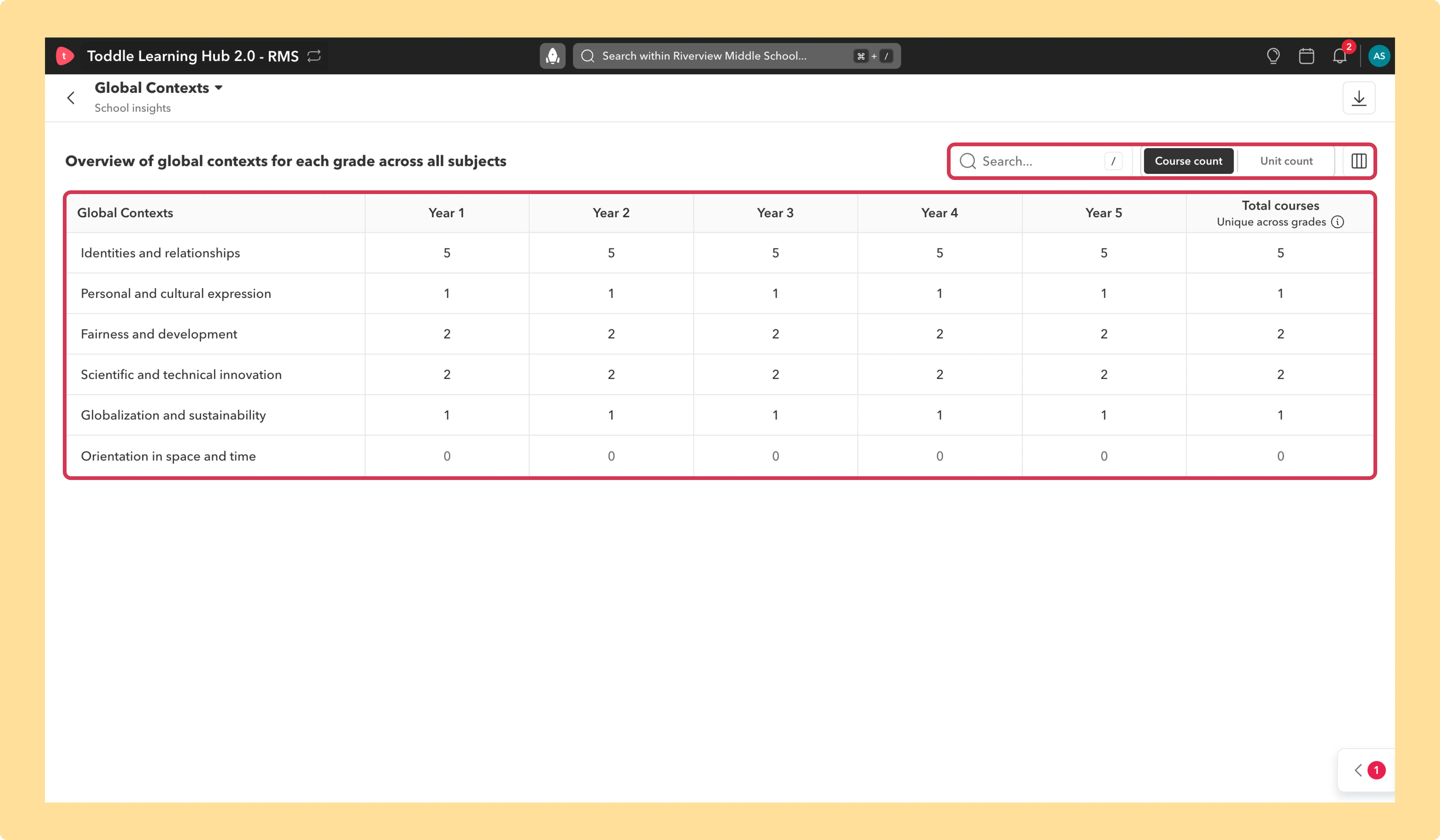Image resolution: width=1440 pixels, height=840 pixels.
Task: Focus the table Search field
Action: (x=1041, y=161)
